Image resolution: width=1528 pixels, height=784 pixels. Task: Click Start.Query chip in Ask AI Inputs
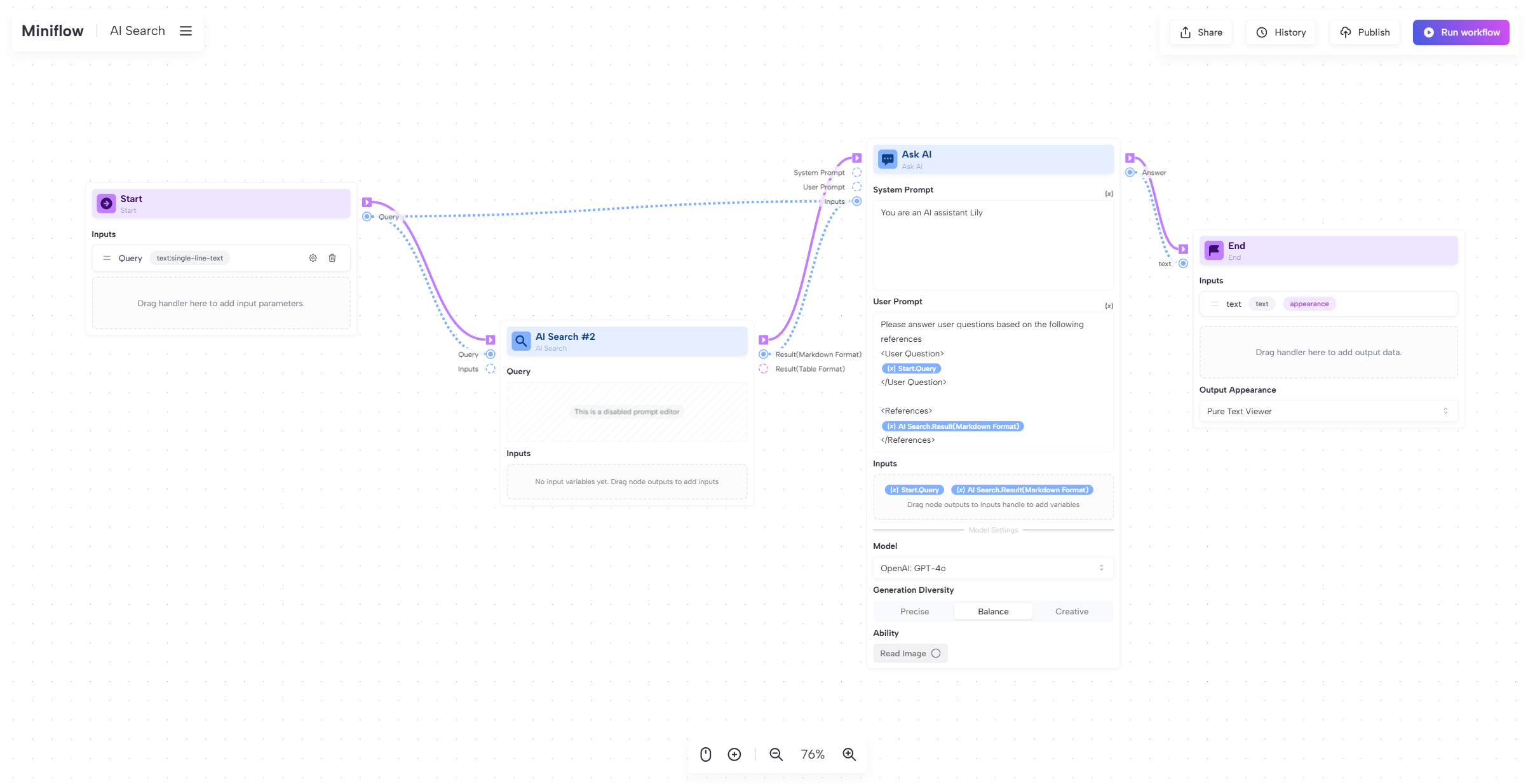[914, 490]
